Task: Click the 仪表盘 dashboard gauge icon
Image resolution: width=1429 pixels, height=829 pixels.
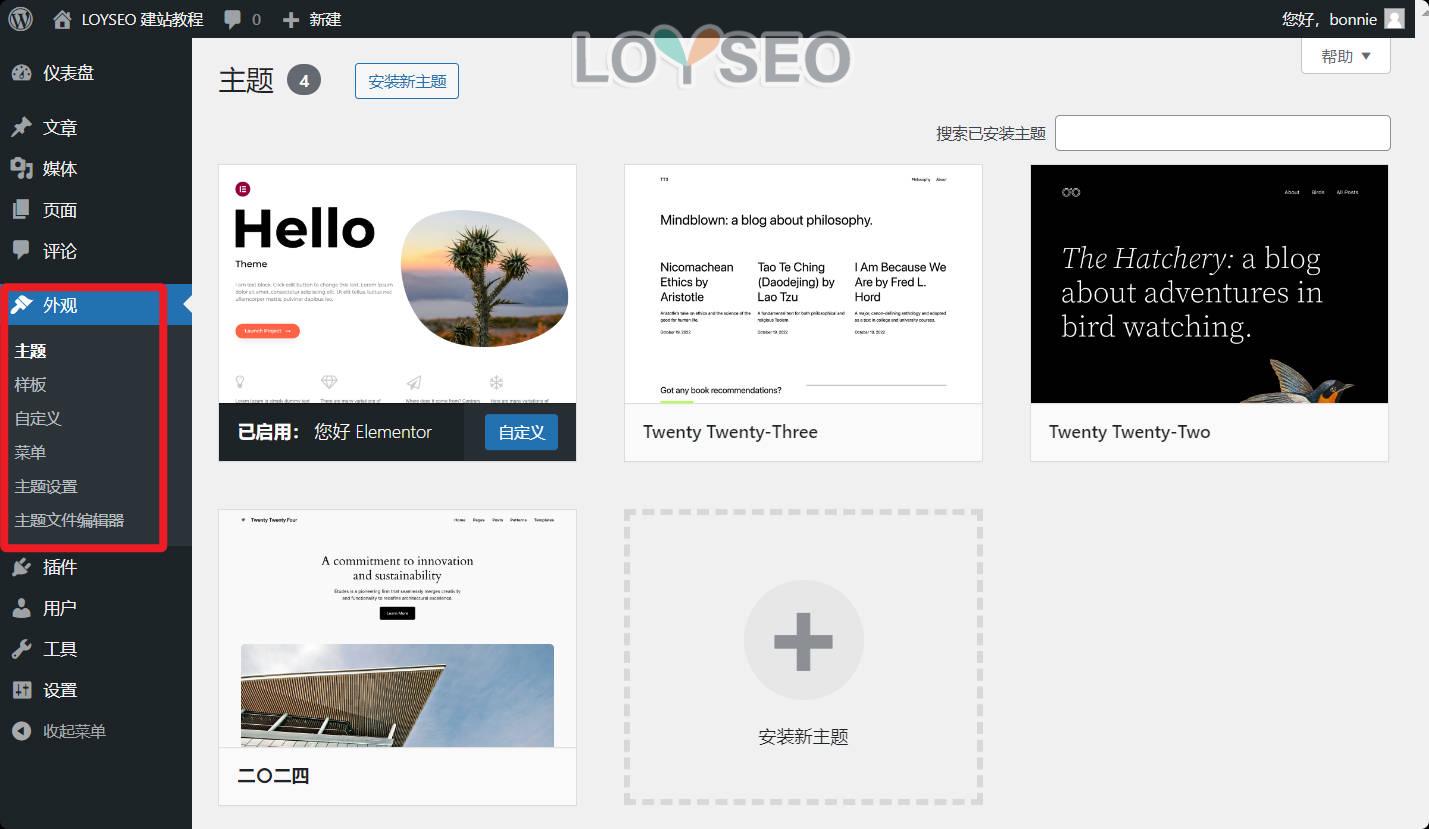Action: coord(21,73)
